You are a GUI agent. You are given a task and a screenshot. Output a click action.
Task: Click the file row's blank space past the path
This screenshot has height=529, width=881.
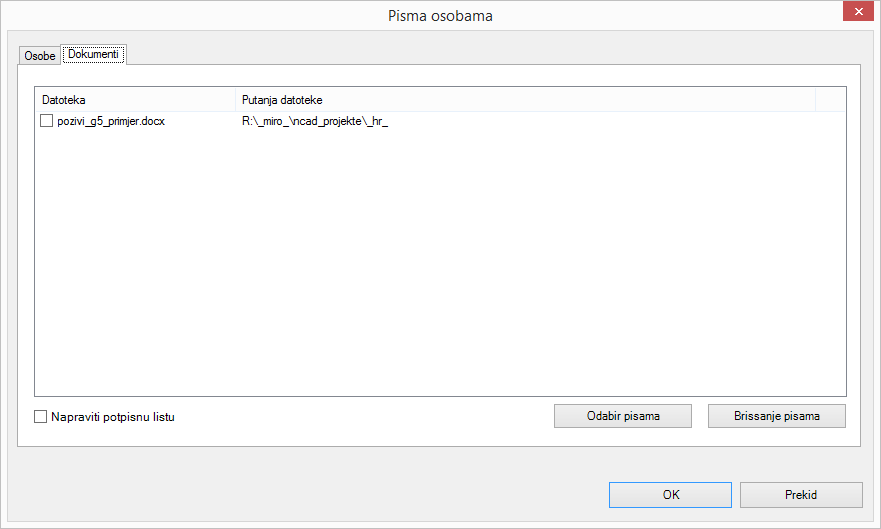pyautogui.click(x=616, y=121)
